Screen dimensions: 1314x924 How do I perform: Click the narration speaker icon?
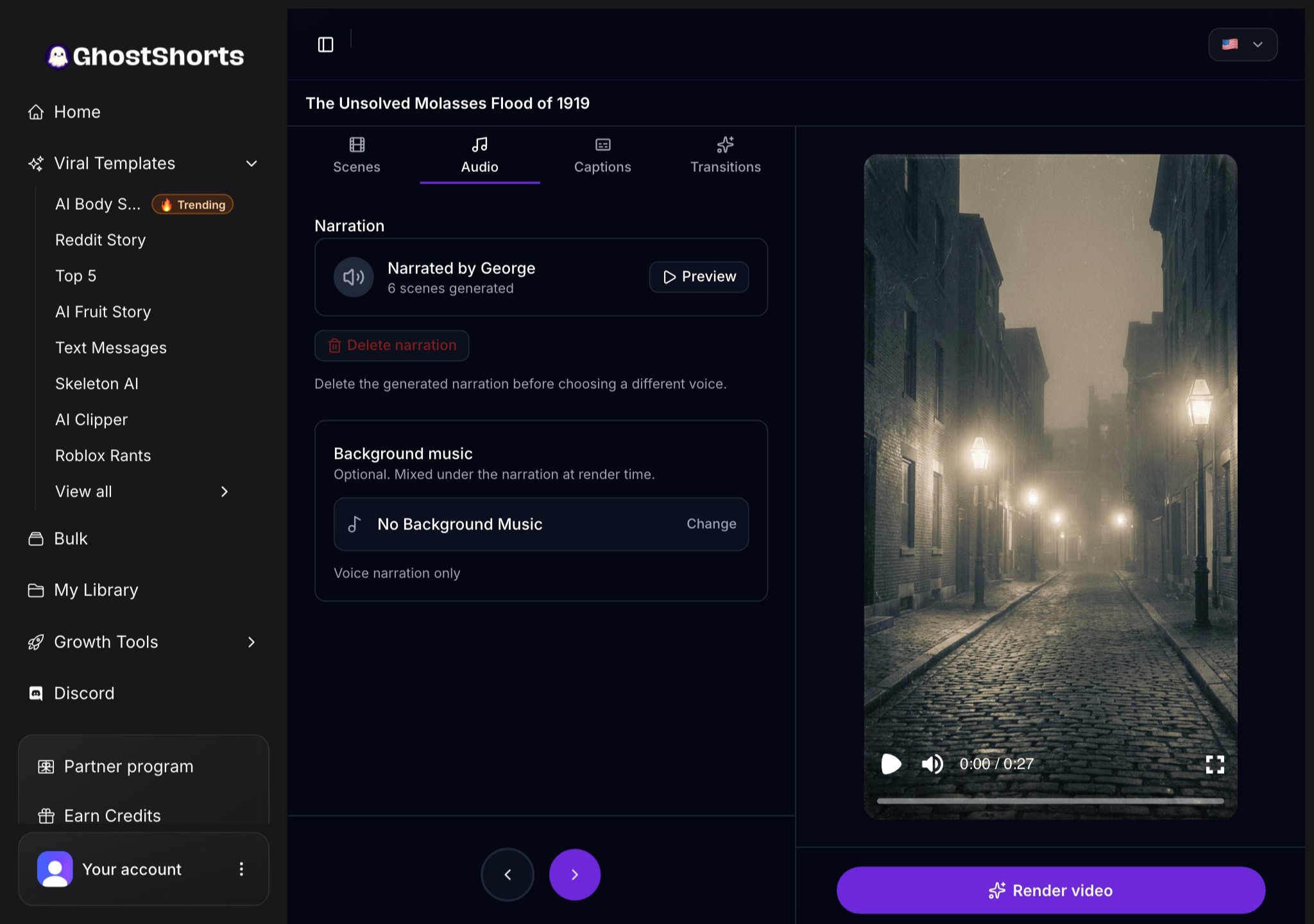coord(354,277)
